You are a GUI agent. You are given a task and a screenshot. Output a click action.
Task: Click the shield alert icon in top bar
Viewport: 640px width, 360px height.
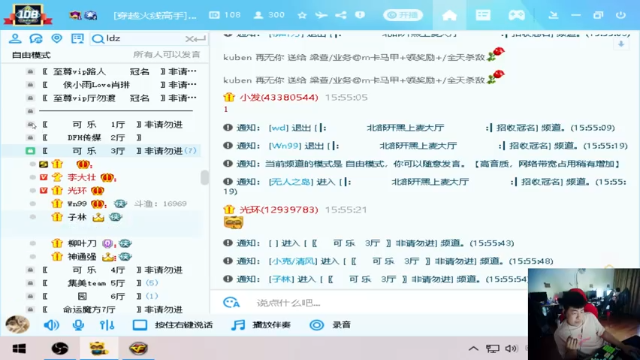[x=360, y=15]
